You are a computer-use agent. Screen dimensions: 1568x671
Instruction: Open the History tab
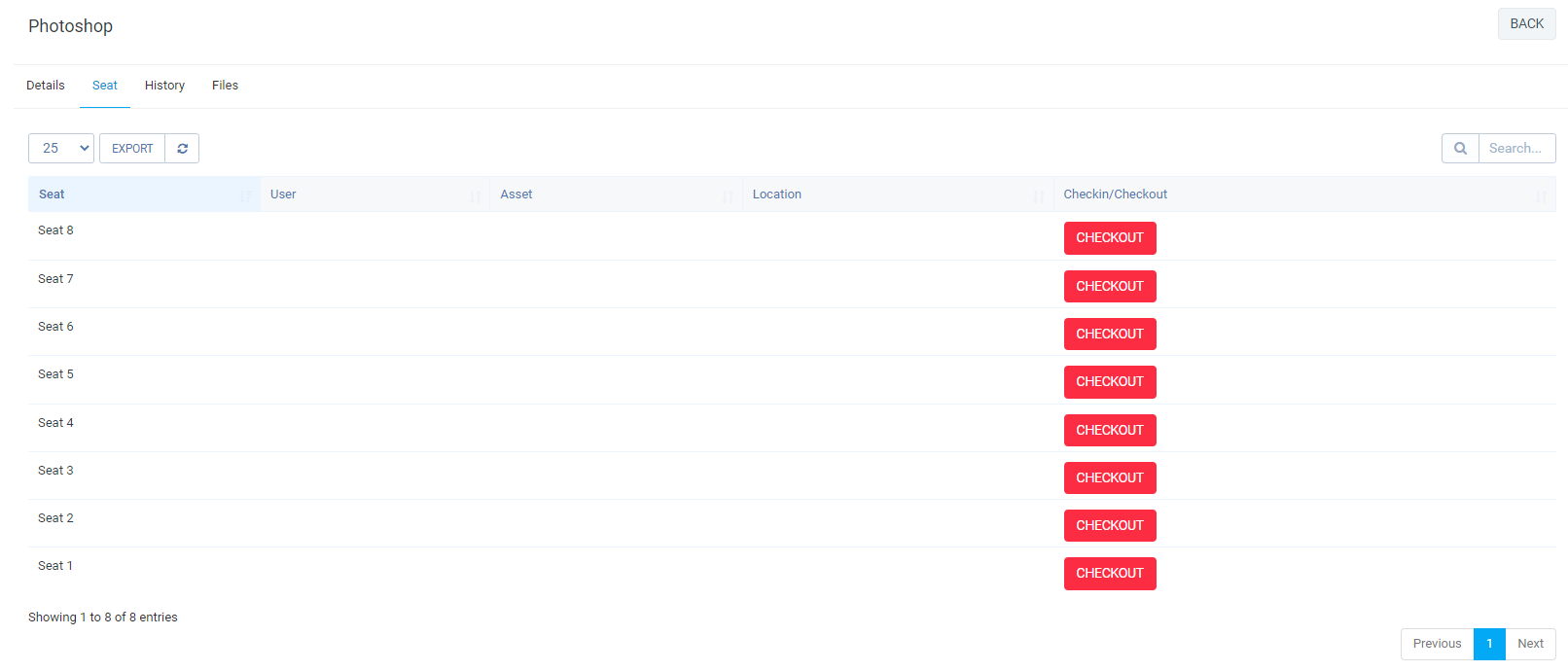[164, 86]
